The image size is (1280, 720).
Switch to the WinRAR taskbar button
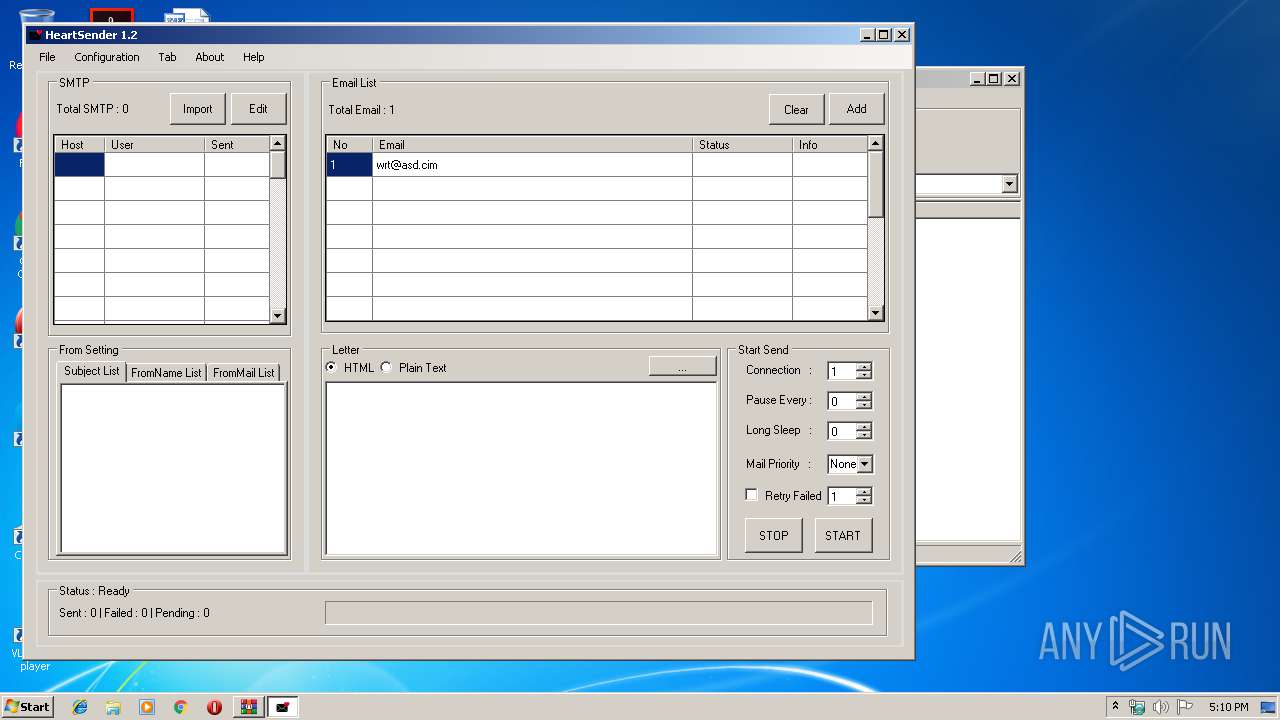coord(248,707)
